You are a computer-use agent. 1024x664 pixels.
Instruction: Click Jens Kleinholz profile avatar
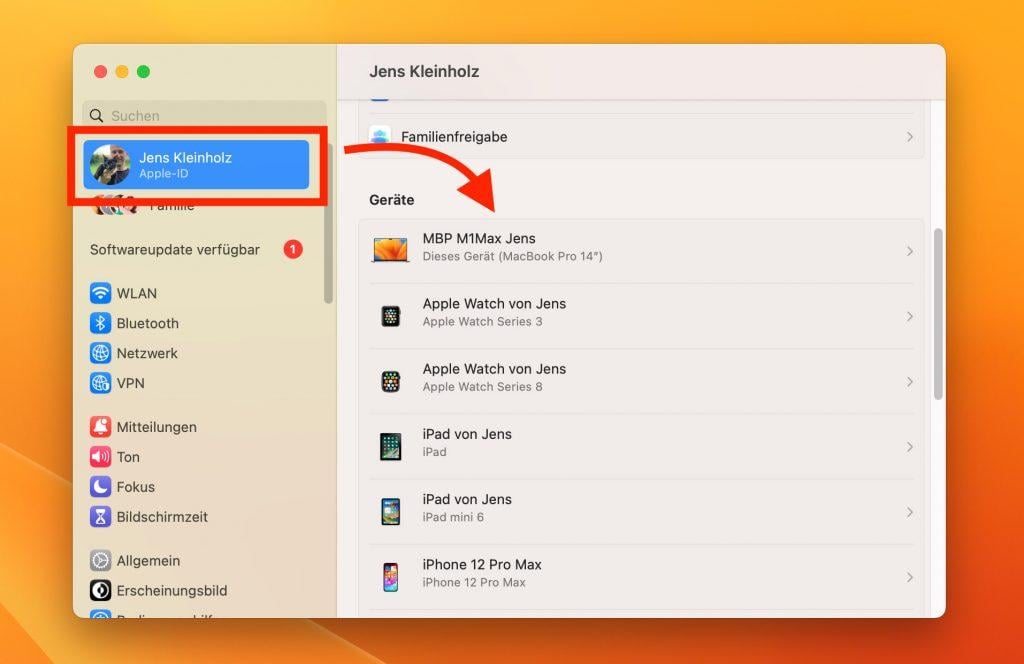[x=110, y=165]
